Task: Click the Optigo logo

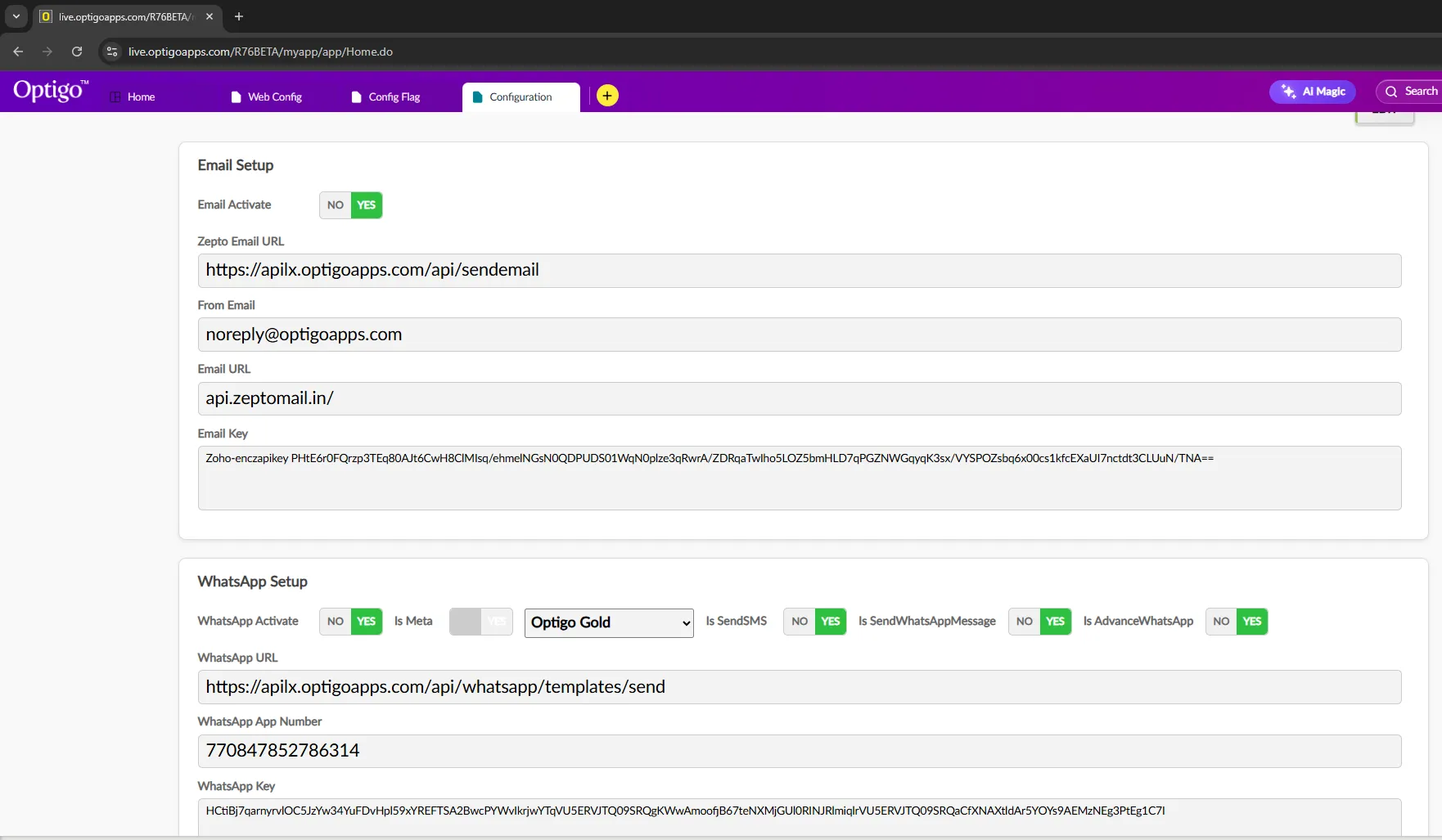Action: [x=50, y=91]
